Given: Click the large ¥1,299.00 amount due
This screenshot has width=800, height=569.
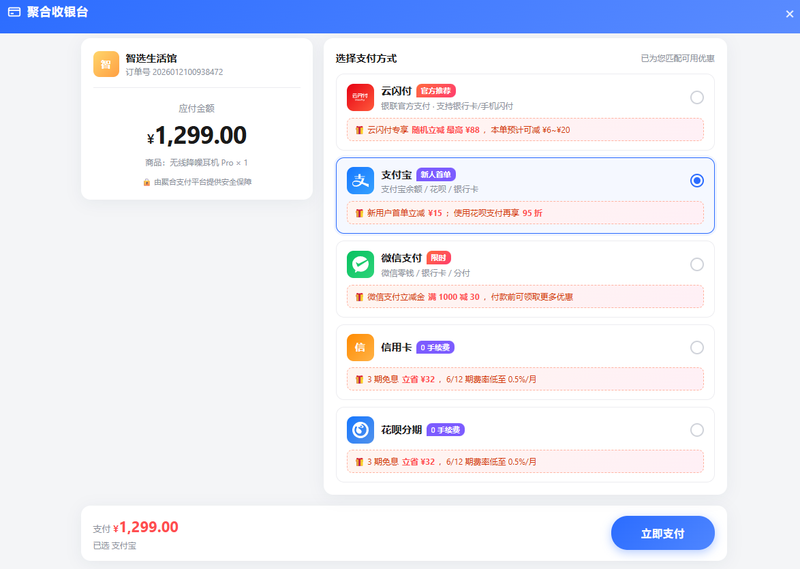Looking at the screenshot, I should (x=197, y=135).
